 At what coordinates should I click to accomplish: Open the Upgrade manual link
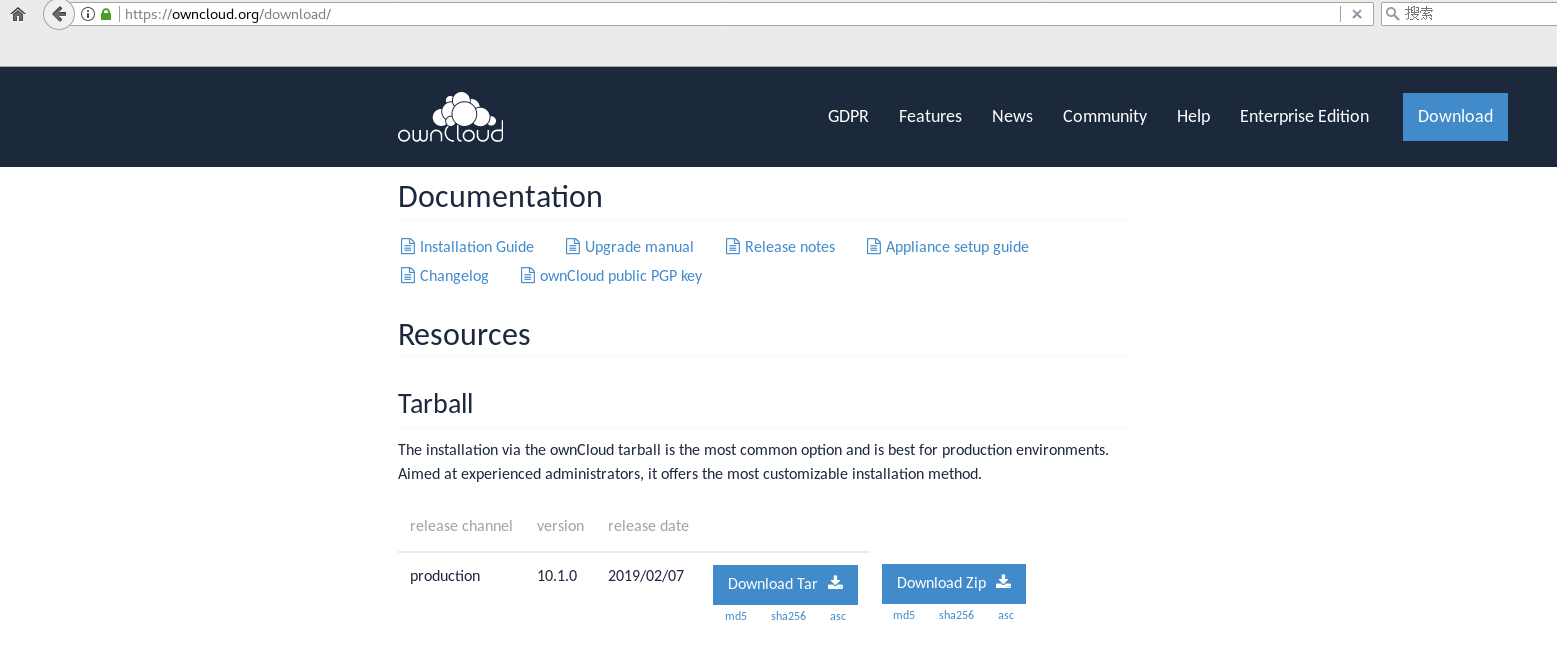639,247
